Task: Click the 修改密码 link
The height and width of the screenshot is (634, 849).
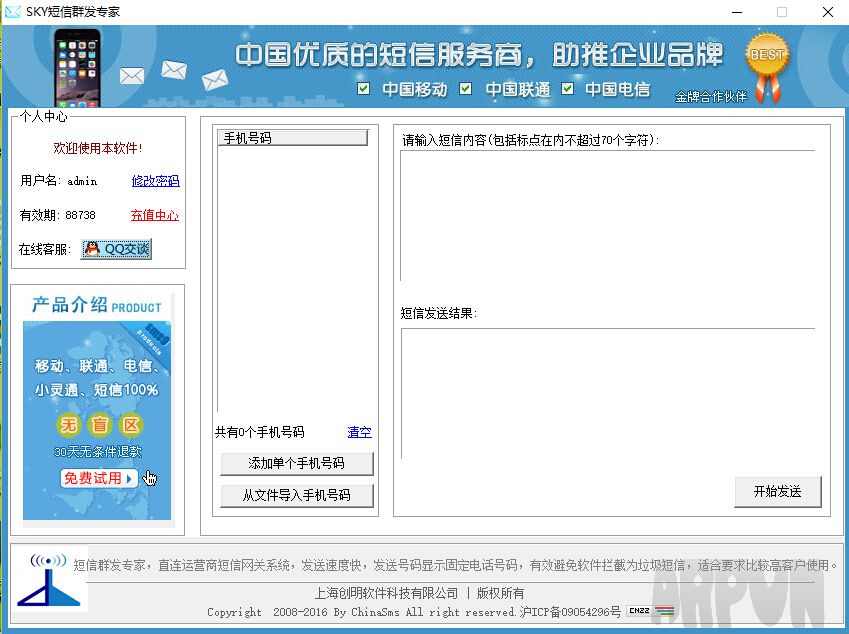Action: [155, 181]
